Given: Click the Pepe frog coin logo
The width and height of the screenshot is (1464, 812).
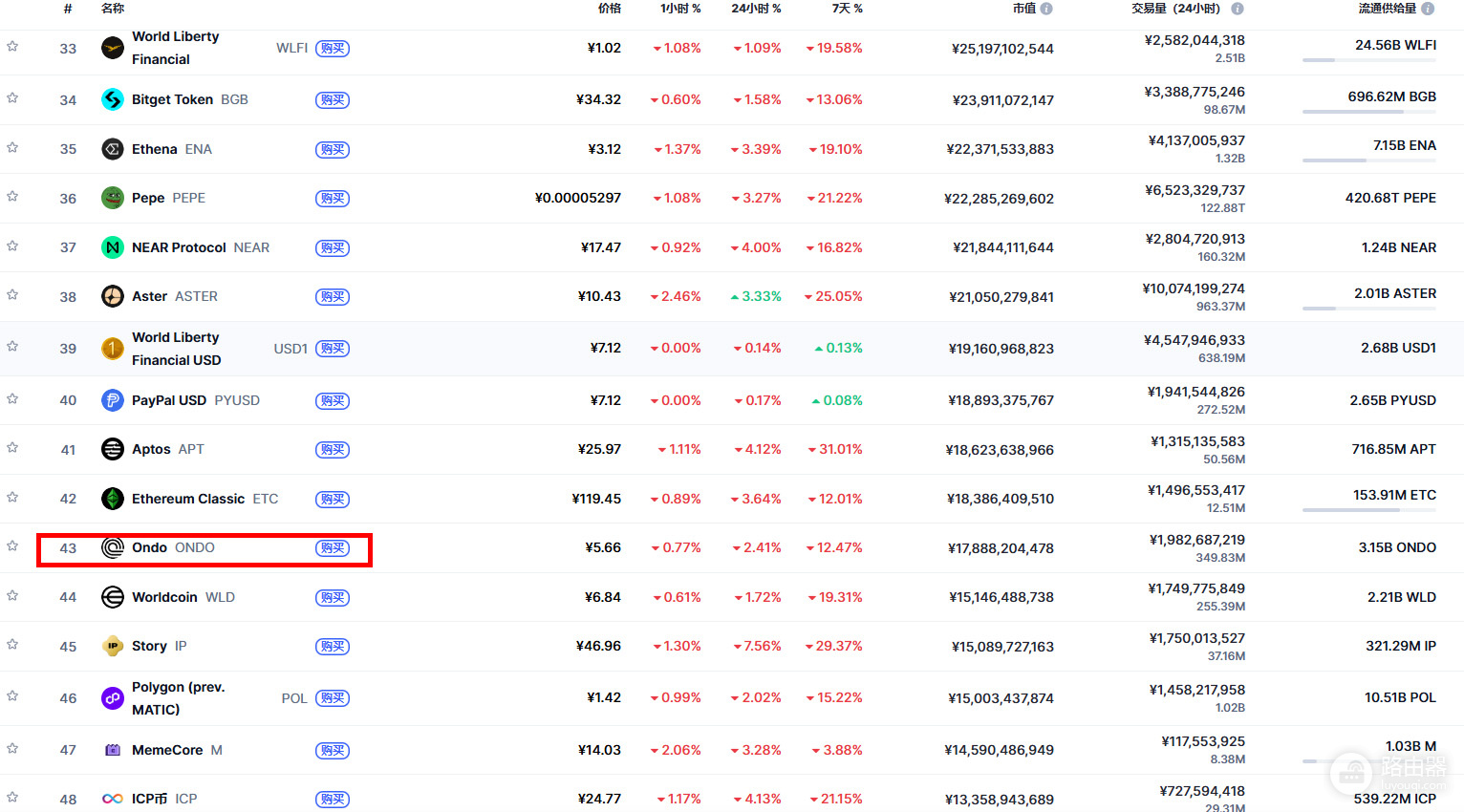Looking at the screenshot, I should tap(113, 198).
